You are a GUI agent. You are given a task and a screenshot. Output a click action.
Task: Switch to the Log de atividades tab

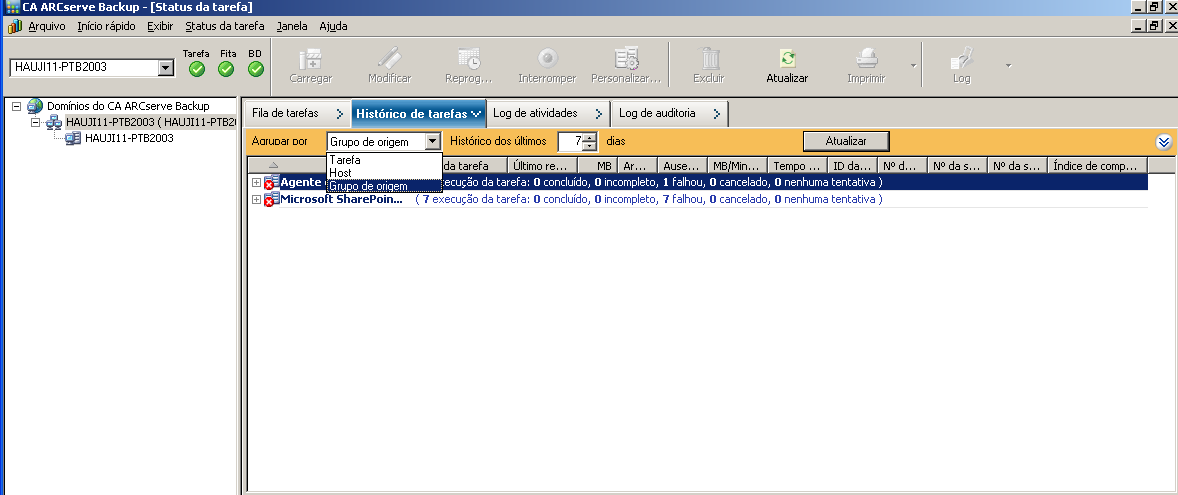point(548,113)
